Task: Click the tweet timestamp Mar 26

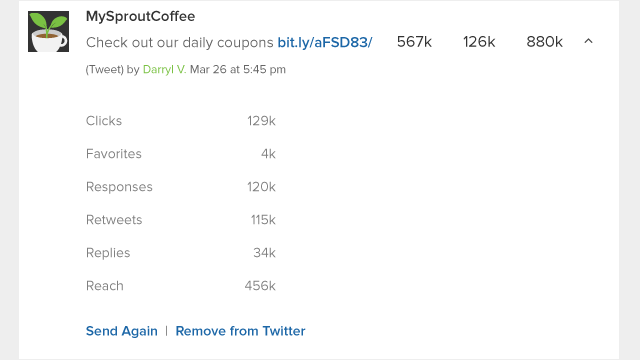Action: click(238, 69)
